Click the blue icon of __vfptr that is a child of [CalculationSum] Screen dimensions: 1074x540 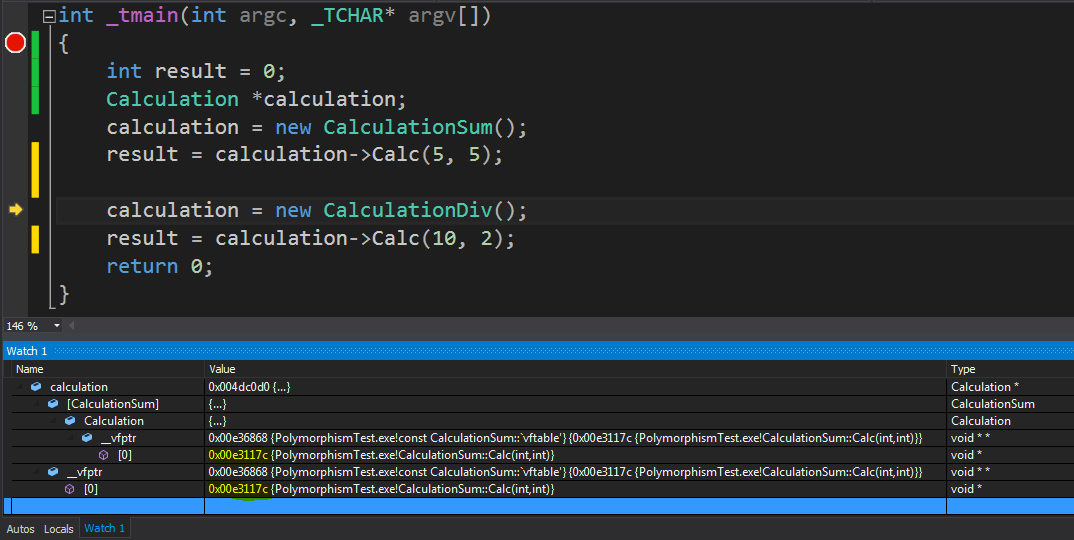click(53, 472)
